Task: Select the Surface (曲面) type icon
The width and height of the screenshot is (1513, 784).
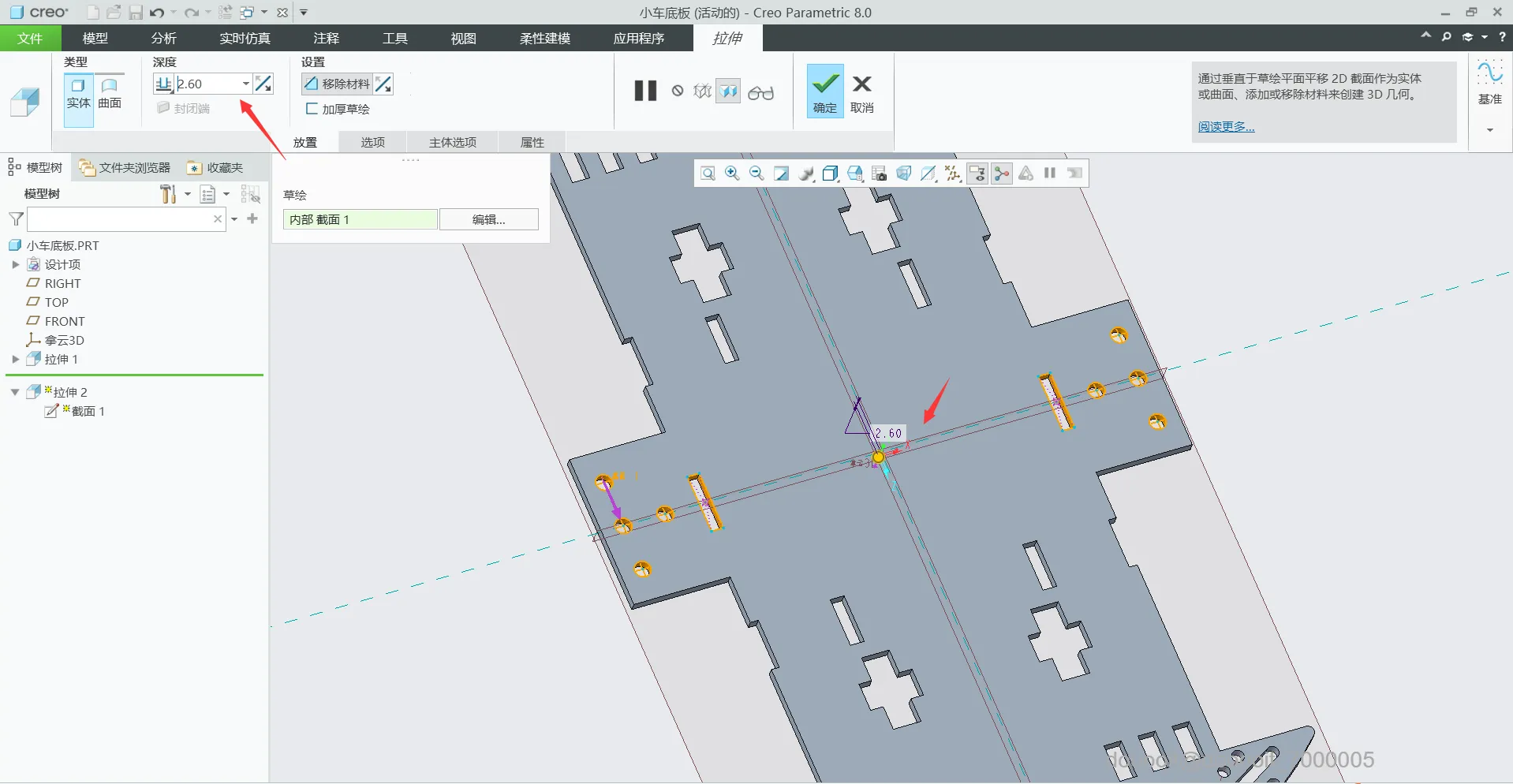Action: coord(110,94)
